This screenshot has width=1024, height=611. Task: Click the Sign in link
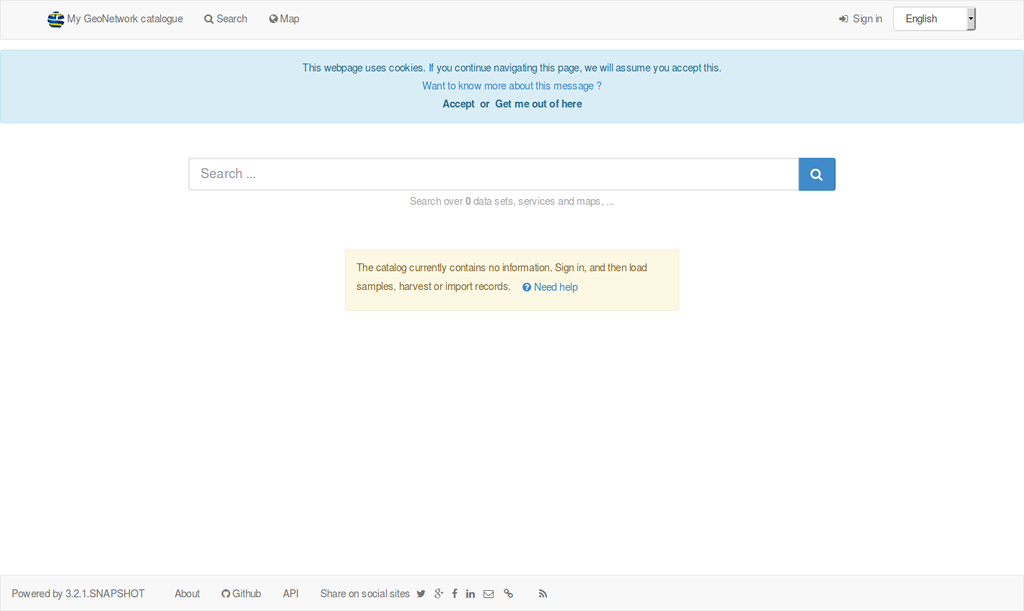(860, 19)
